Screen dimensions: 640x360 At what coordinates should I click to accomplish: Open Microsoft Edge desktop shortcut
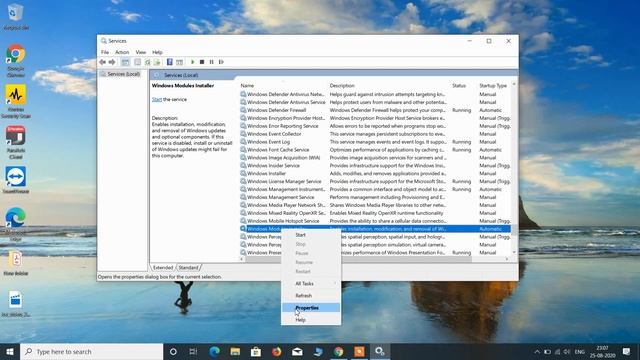coord(16,224)
